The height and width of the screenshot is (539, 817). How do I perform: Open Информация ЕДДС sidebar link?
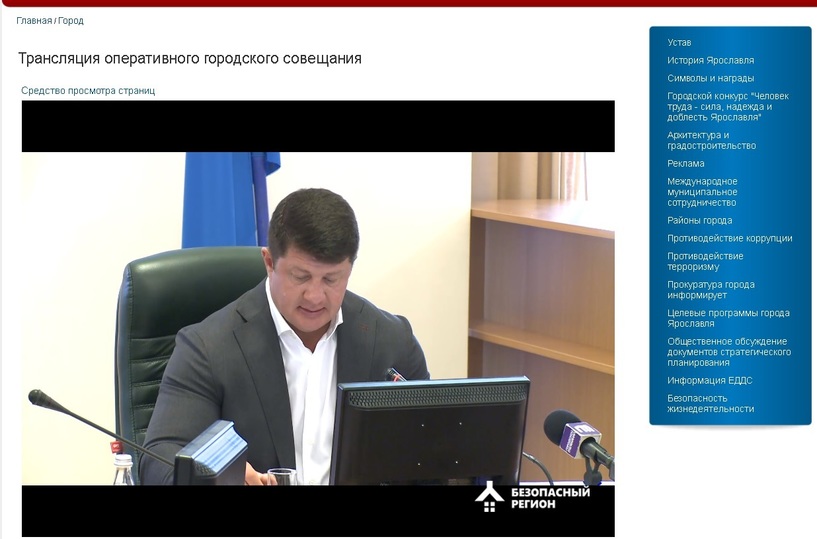(710, 381)
